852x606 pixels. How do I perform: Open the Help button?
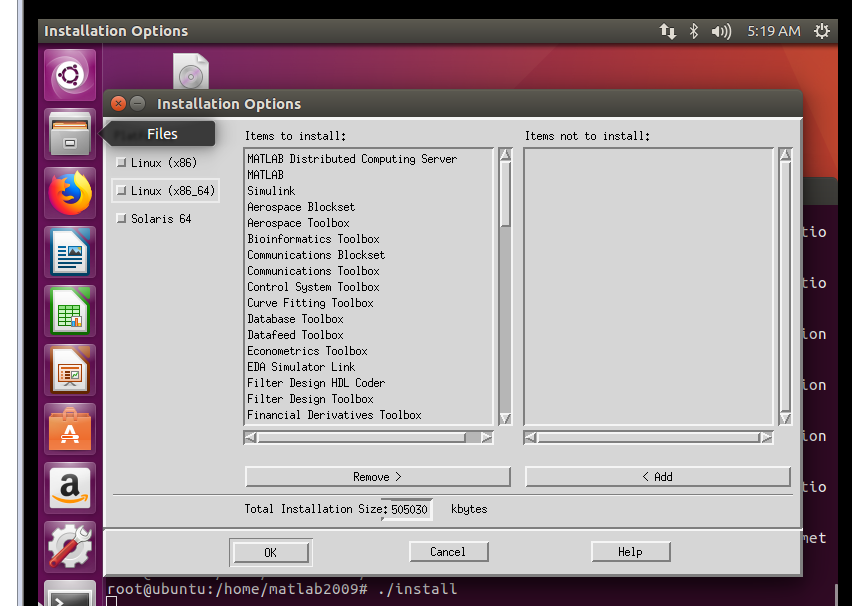click(630, 552)
